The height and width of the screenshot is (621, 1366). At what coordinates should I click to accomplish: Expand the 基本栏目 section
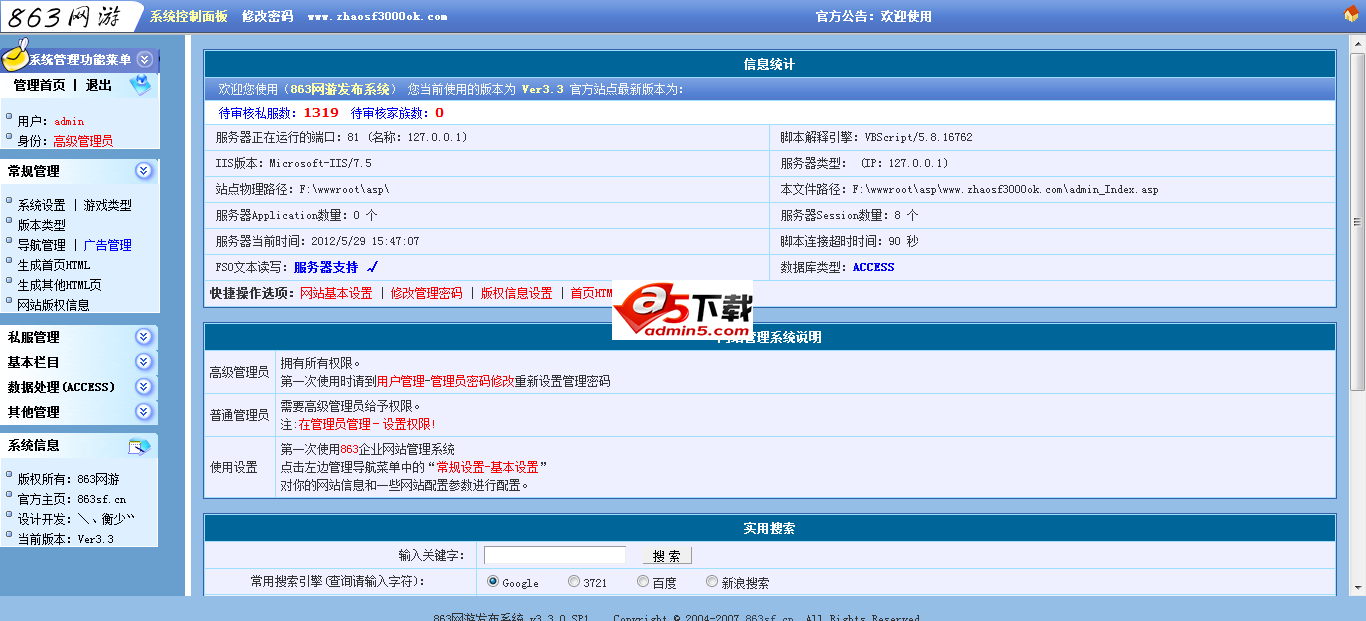point(144,362)
